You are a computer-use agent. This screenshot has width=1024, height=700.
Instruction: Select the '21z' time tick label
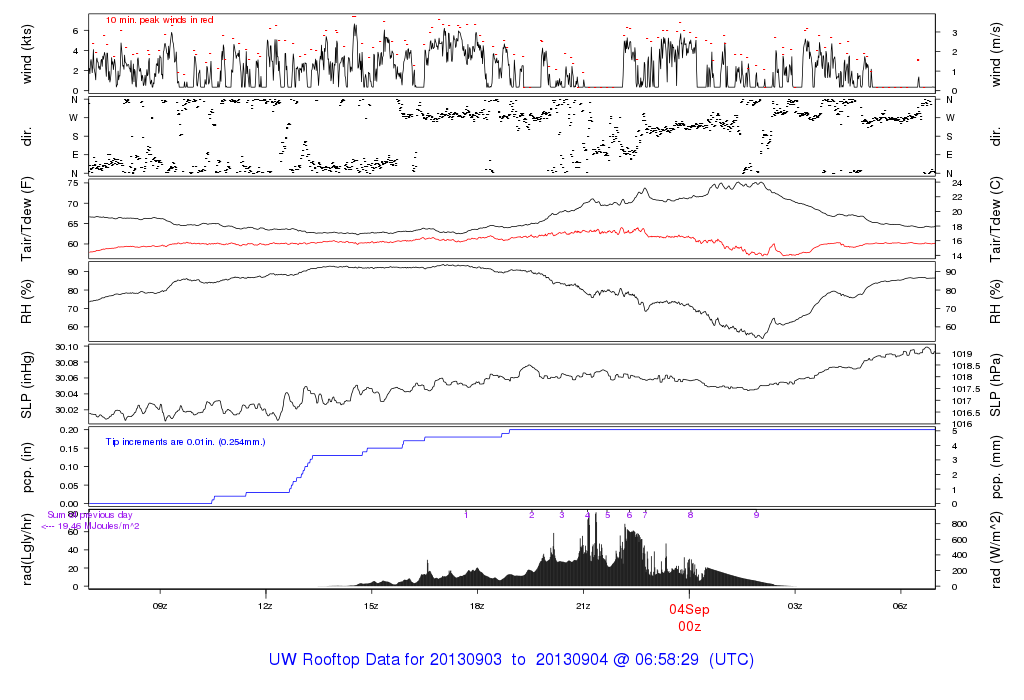pyautogui.click(x=583, y=606)
